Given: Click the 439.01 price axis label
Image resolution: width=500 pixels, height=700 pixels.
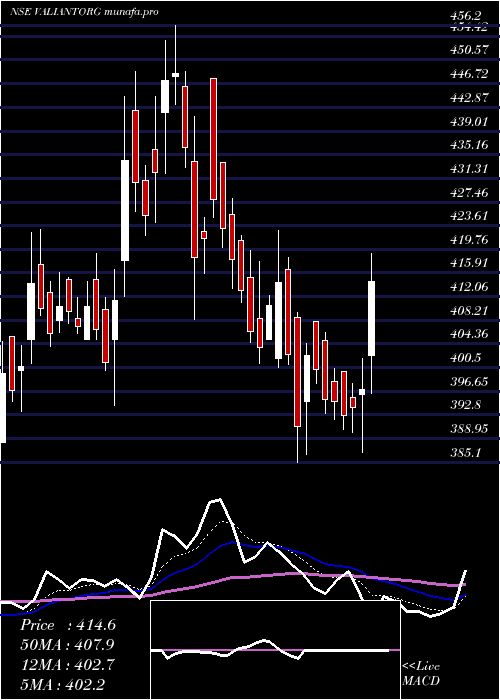Looking at the screenshot, I should [468, 122].
